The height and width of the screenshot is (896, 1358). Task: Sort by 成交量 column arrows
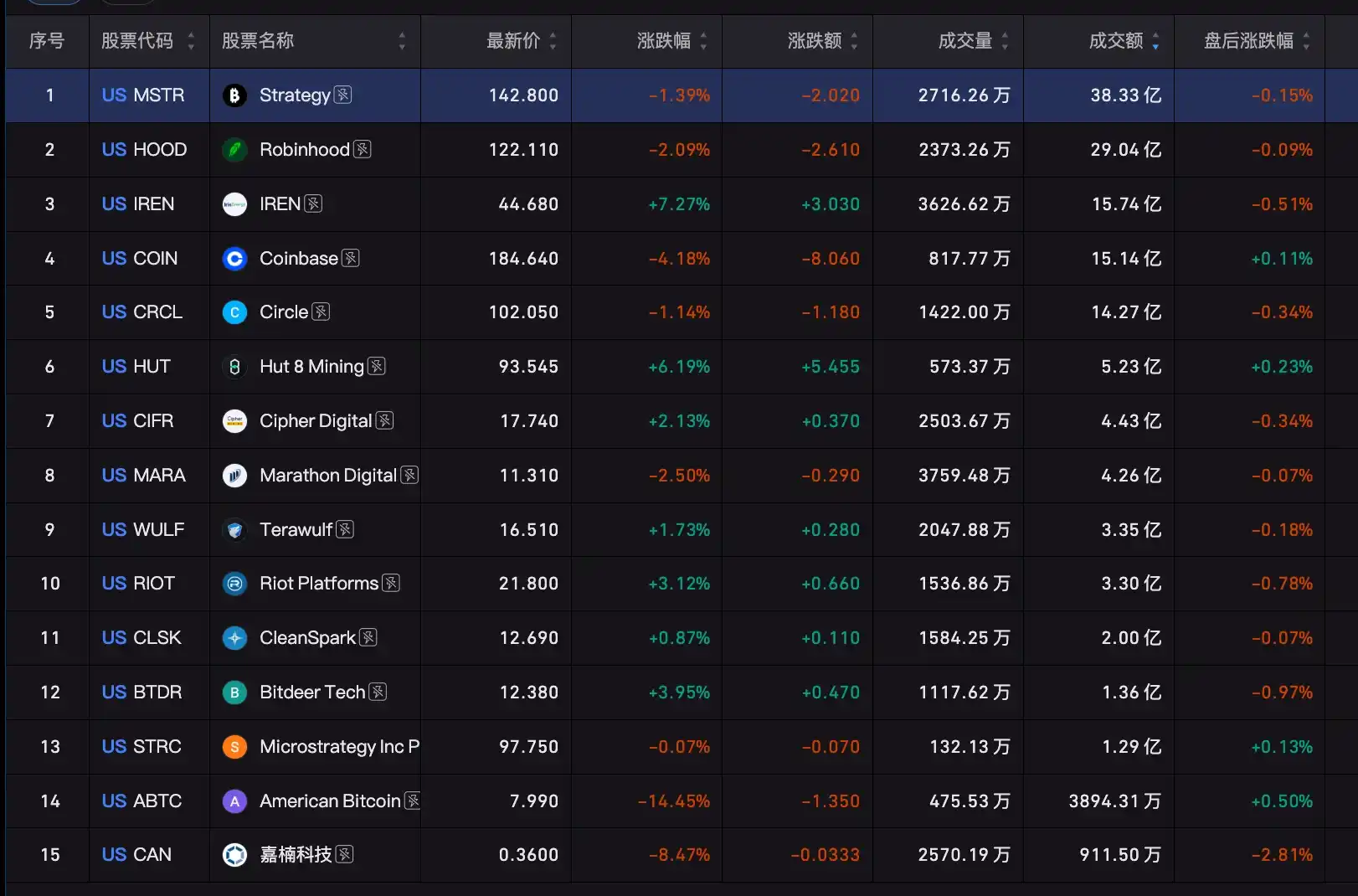(1005, 41)
